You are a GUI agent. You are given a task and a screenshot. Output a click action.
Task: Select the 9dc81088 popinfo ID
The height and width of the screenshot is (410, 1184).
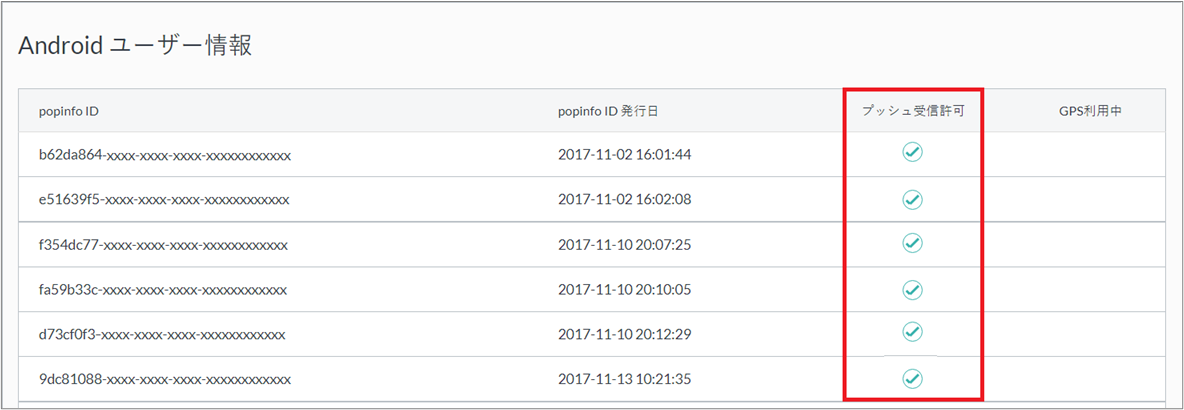[165, 380]
